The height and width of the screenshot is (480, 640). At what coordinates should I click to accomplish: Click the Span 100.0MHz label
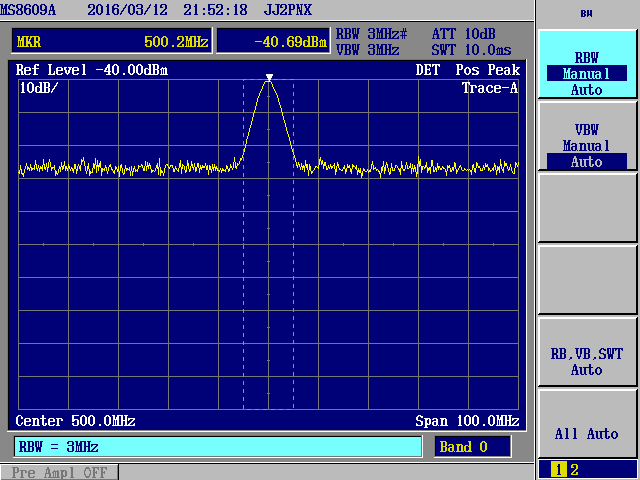[x=467, y=420]
